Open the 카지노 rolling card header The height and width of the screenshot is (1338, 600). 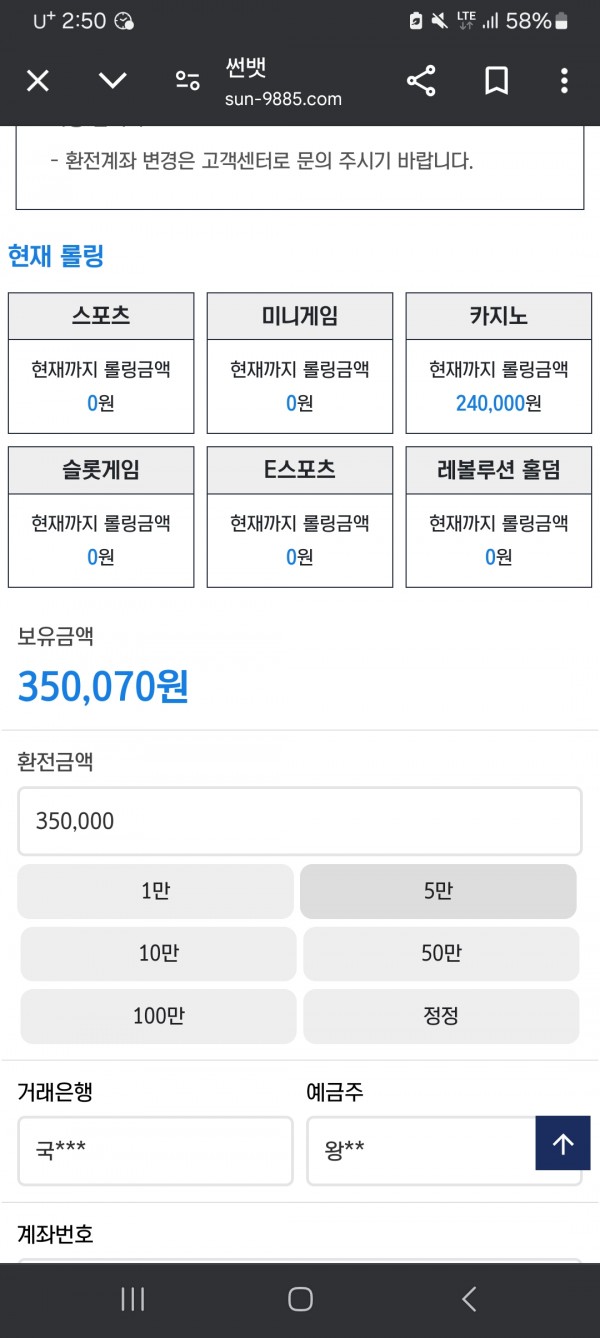pyautogui.click(x=498, y=316)
